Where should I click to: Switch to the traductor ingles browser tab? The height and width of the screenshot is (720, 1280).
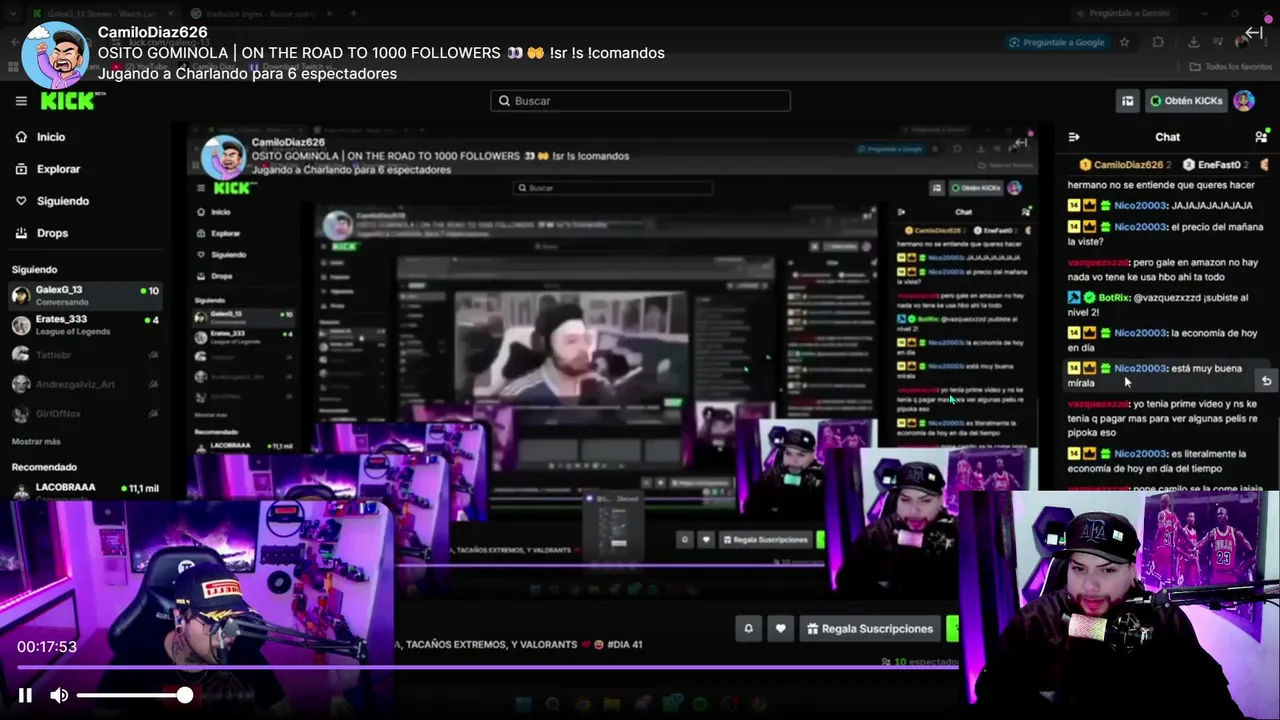point(260,13)
